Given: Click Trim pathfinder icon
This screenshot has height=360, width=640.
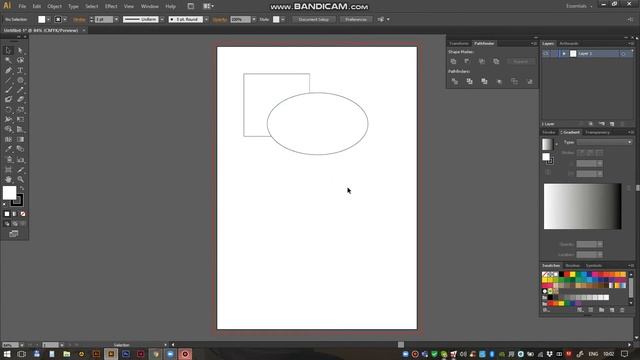Looking at the screenshot, I should point(469,82).
